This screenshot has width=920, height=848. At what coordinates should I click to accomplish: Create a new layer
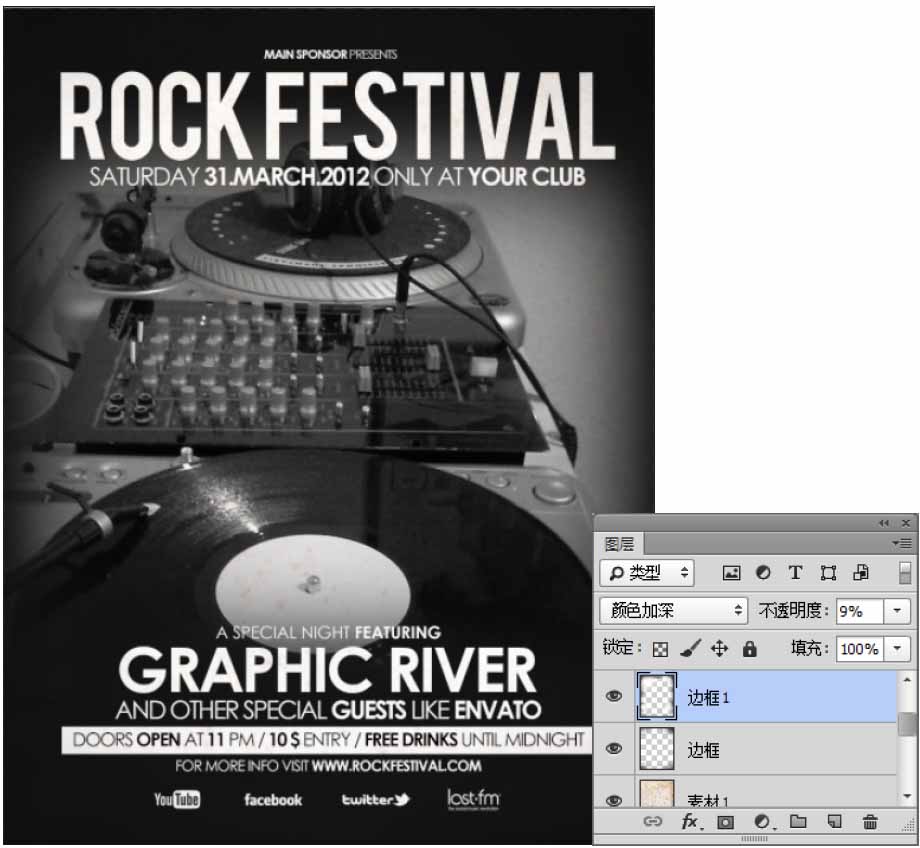pyautogui.click(x=834, y=822)
